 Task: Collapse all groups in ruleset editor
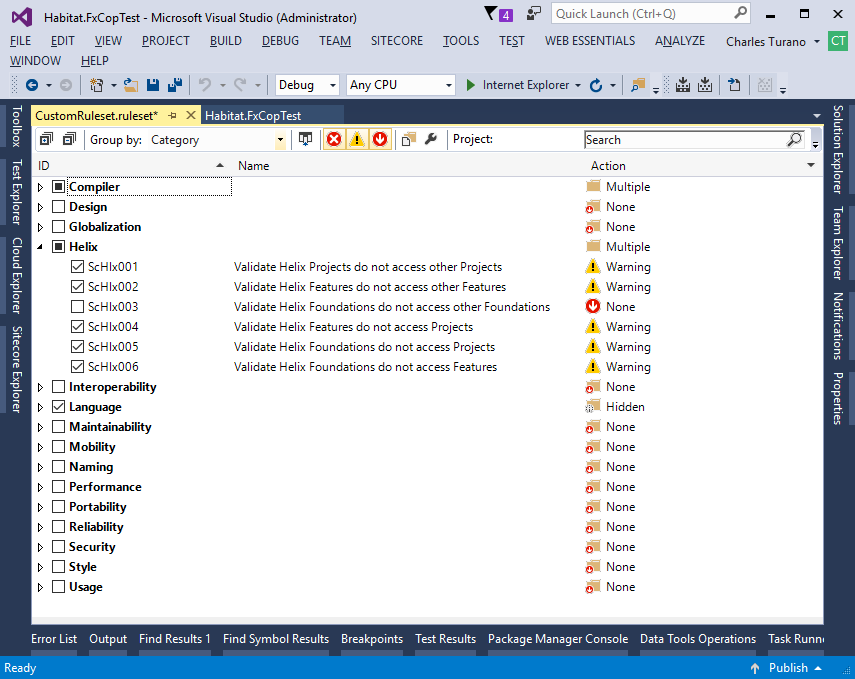69,140
